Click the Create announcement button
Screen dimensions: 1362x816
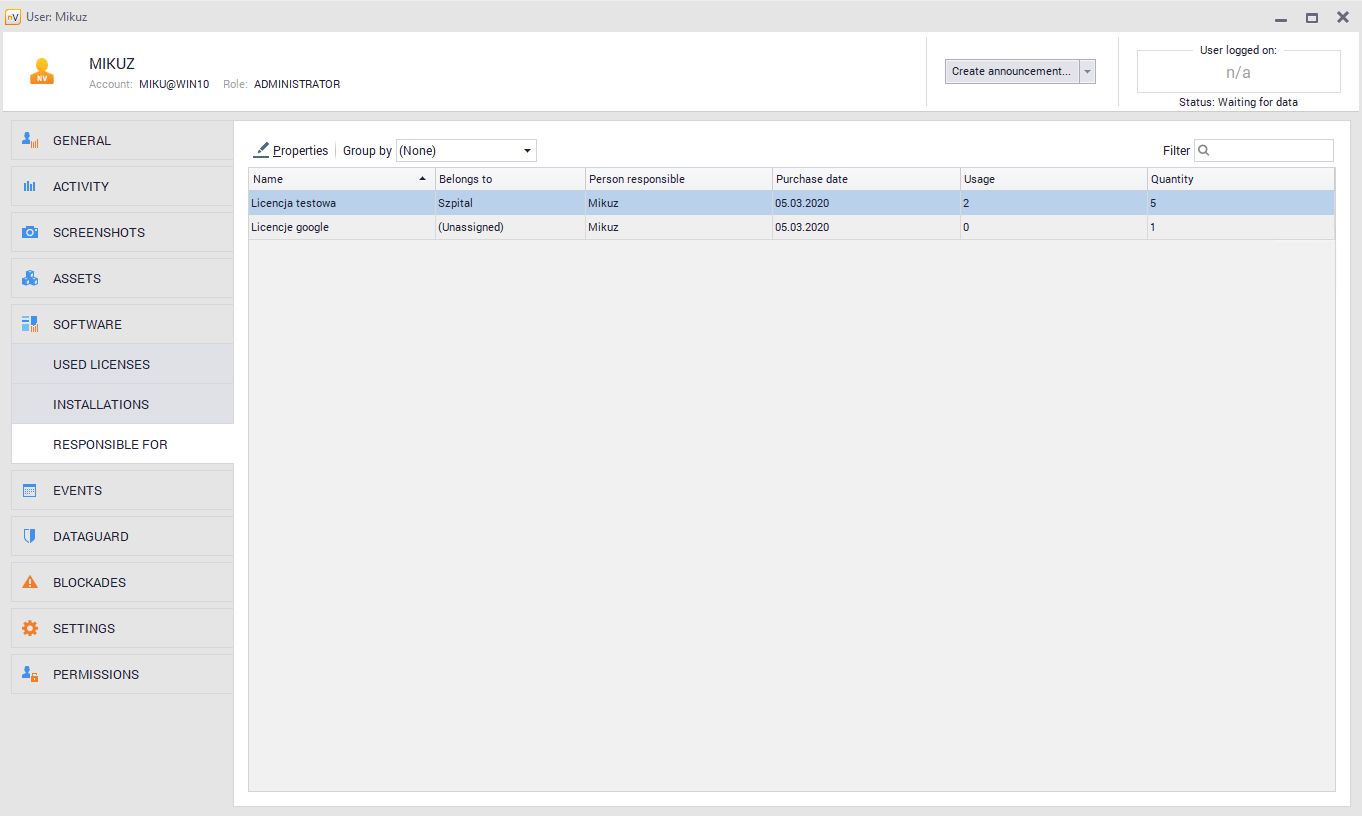pyautogui.click(x=1011, y=72)
